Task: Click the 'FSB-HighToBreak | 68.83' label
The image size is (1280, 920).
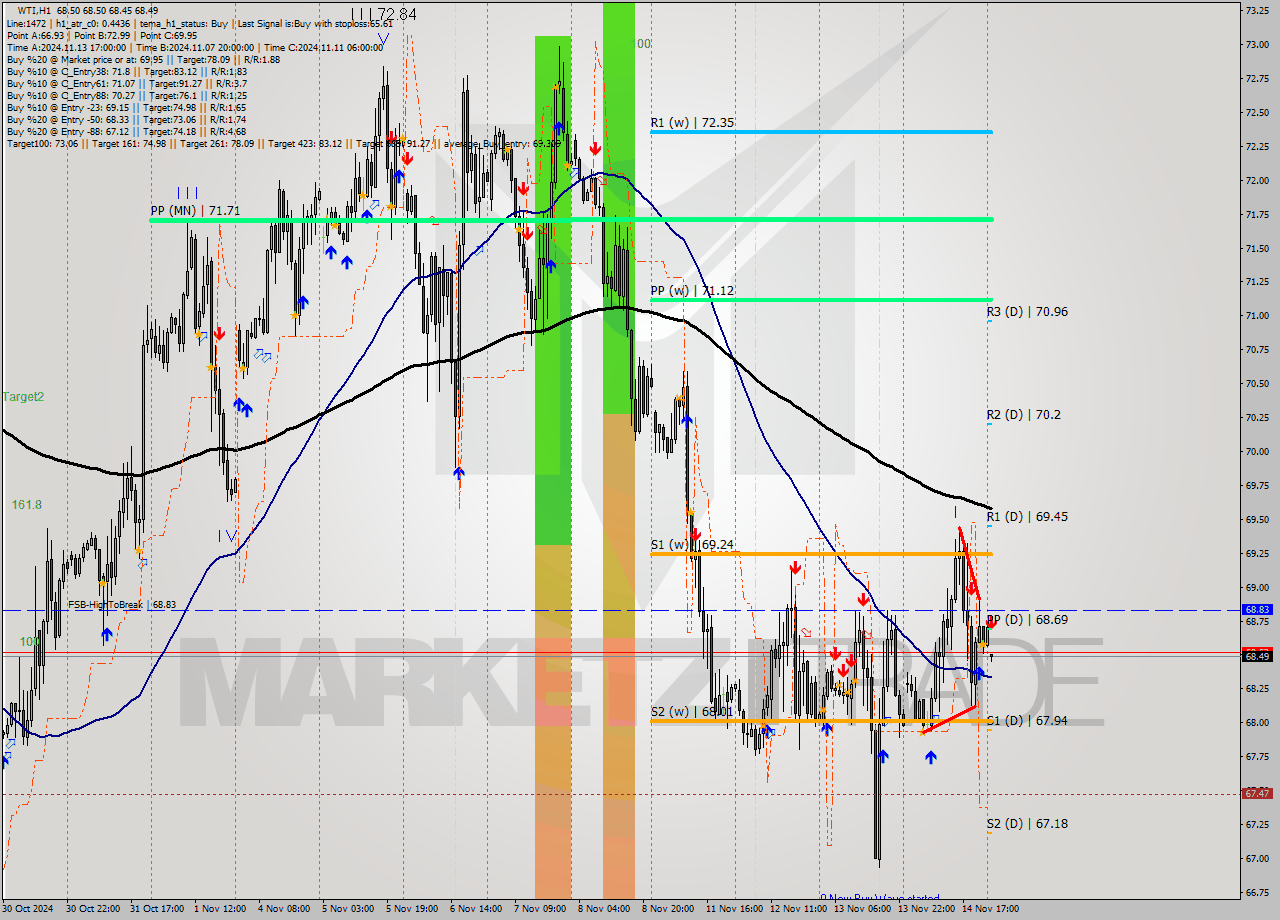Action: [x=122, y=605]
